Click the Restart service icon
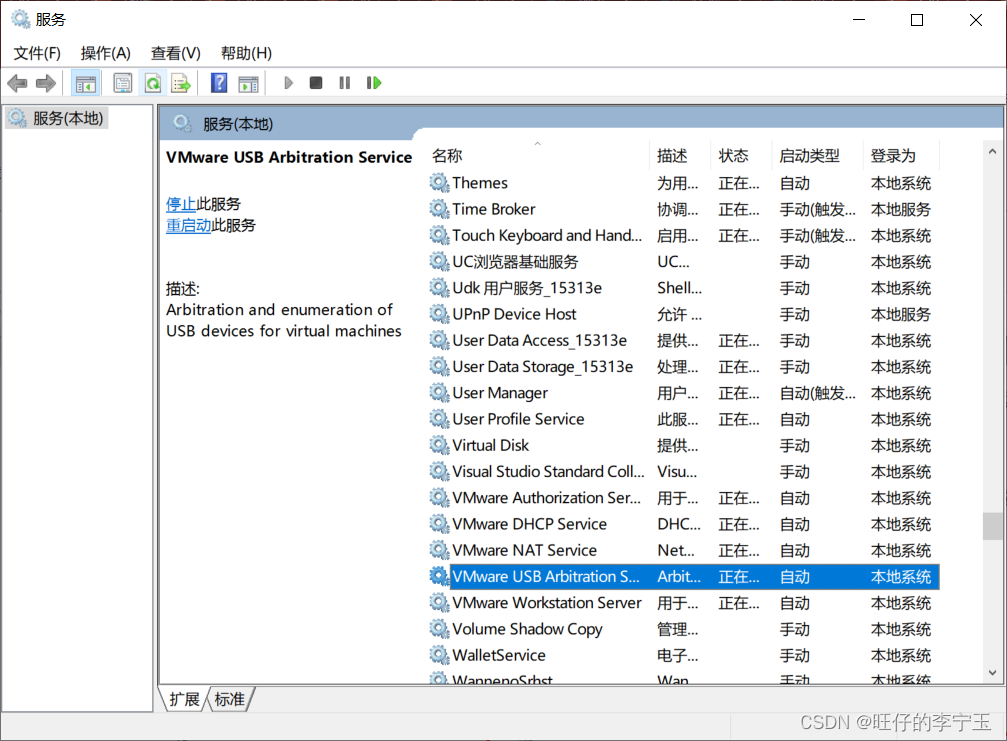This screenshot has width=1007, height=741. click(x=374, y=83)
